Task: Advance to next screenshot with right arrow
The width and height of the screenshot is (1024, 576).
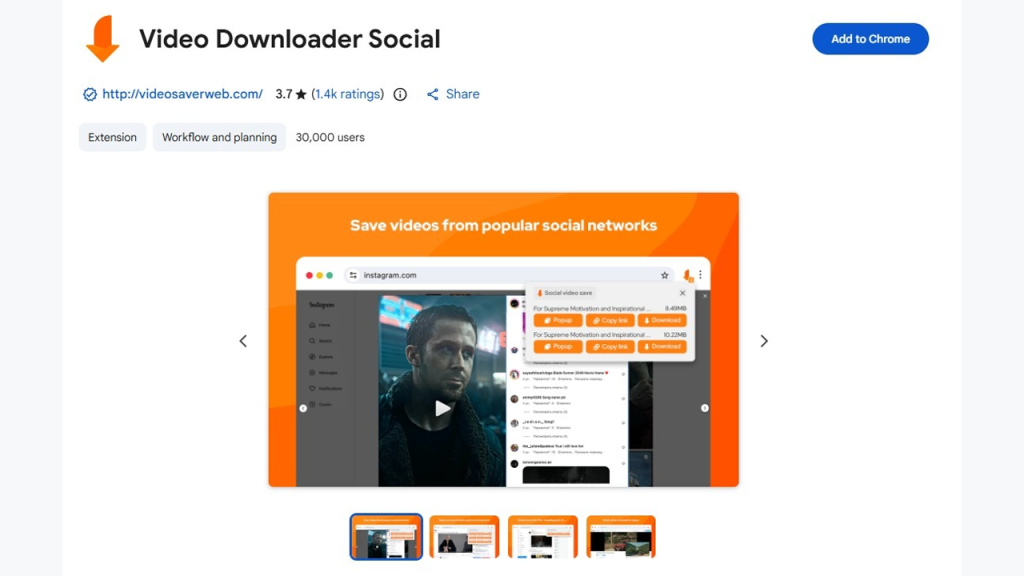Action: click(764, 341)
